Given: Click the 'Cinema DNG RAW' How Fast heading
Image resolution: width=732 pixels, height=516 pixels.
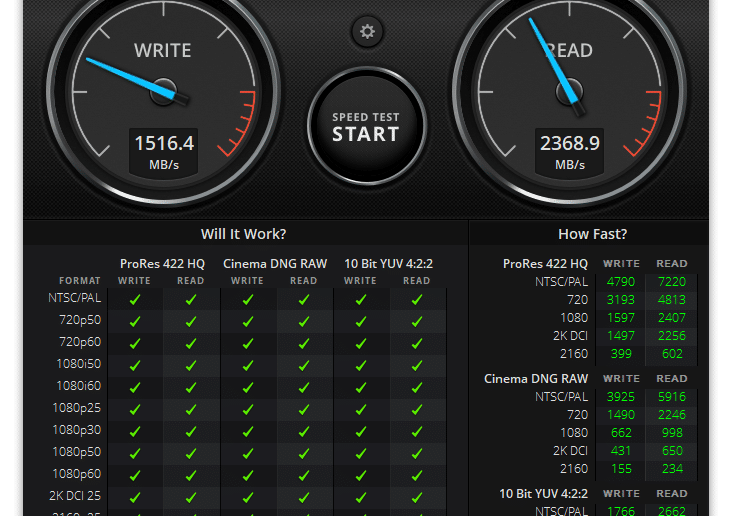Looking at the screenshot, I should pyautogui.click(x=536, y=378).
